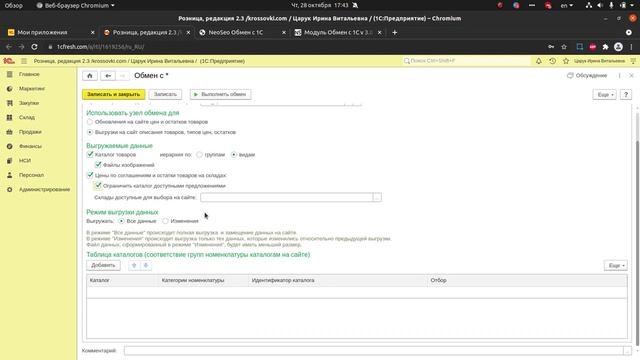The image size is (640, 360).
Task: Click the Записать button
Action: [165, 94]
